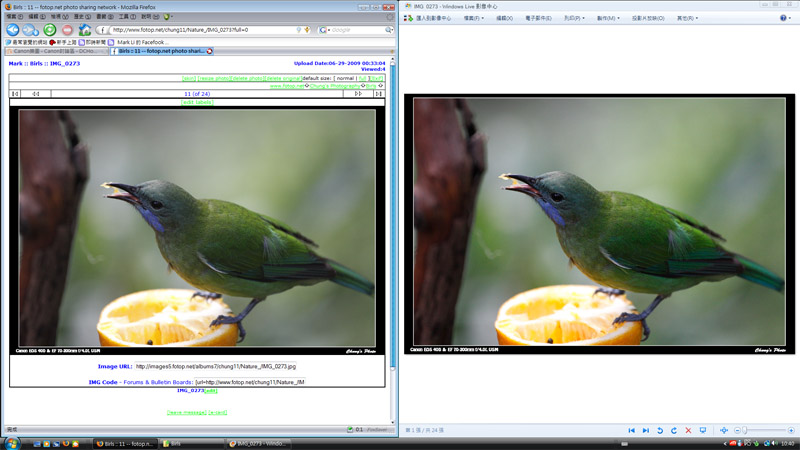Click the search magnifier in Firefox search box
Screen dimensions: 800x450
coord(389,30)
